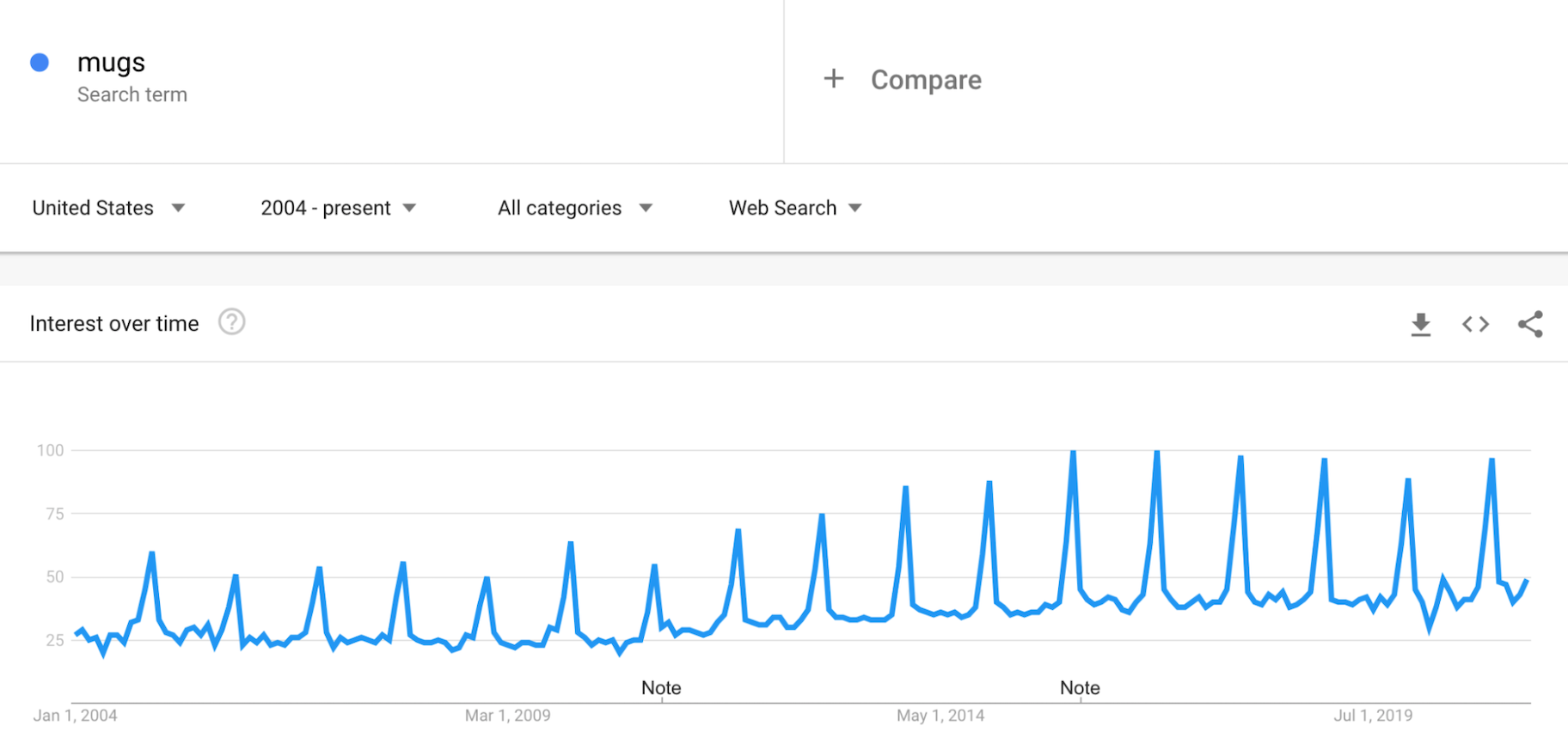Click the Search term subtitle under mugs
The width and height of the screenshot is (1568, 756).
point(132,94)
